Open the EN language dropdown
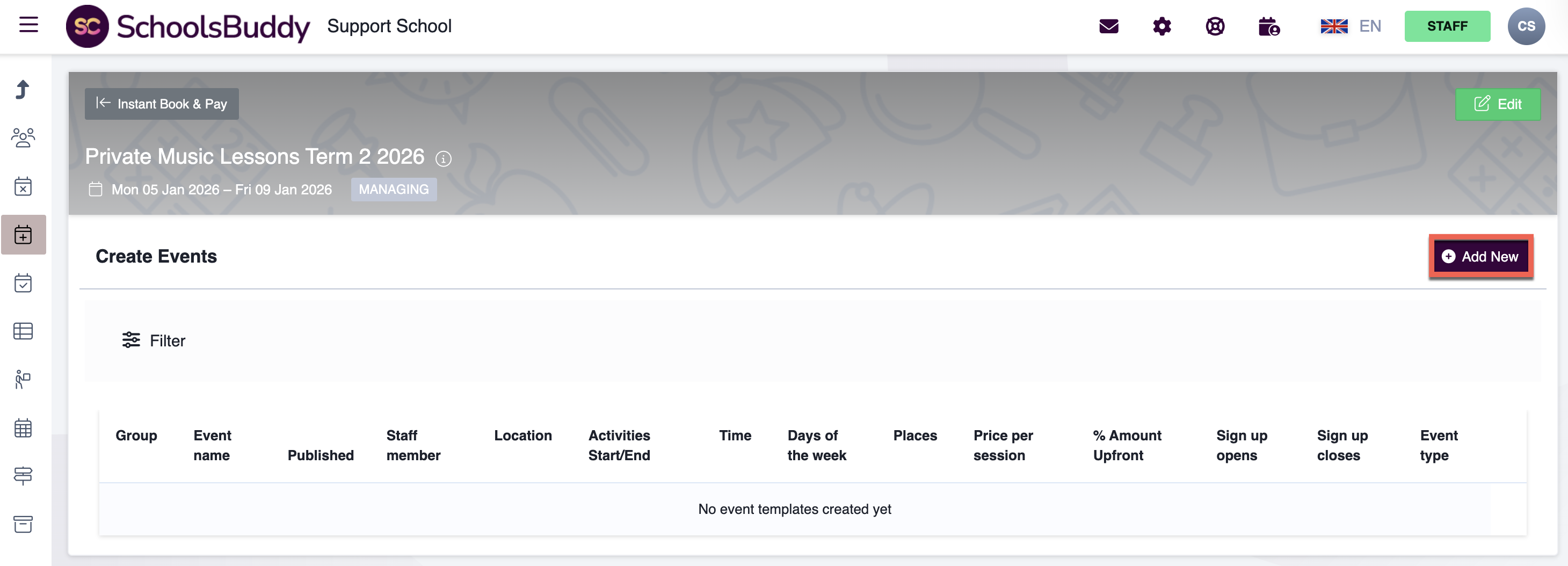The image size is (1568, 566). [x=1350, y=26]
